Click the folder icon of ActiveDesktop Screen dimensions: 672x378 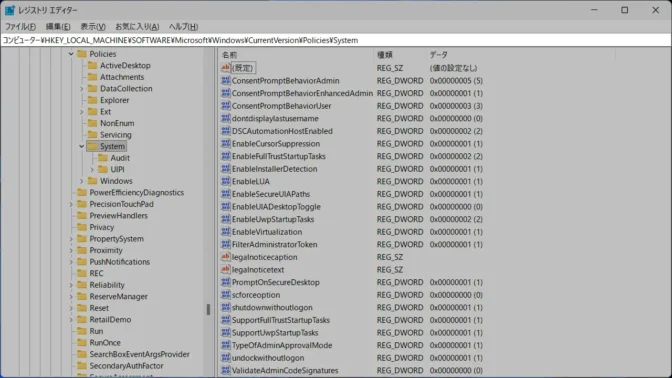[93, 65]
